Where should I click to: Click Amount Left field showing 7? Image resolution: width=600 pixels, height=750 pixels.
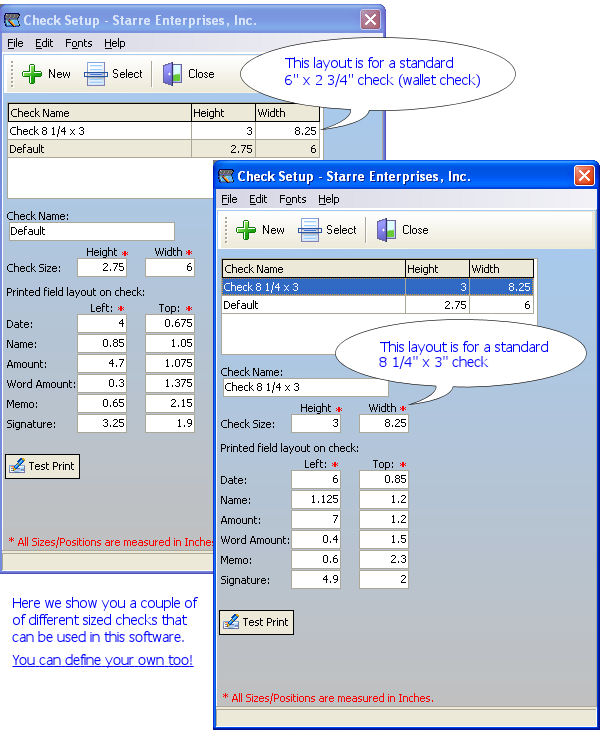pyautogui.click(x=316, y=519)
